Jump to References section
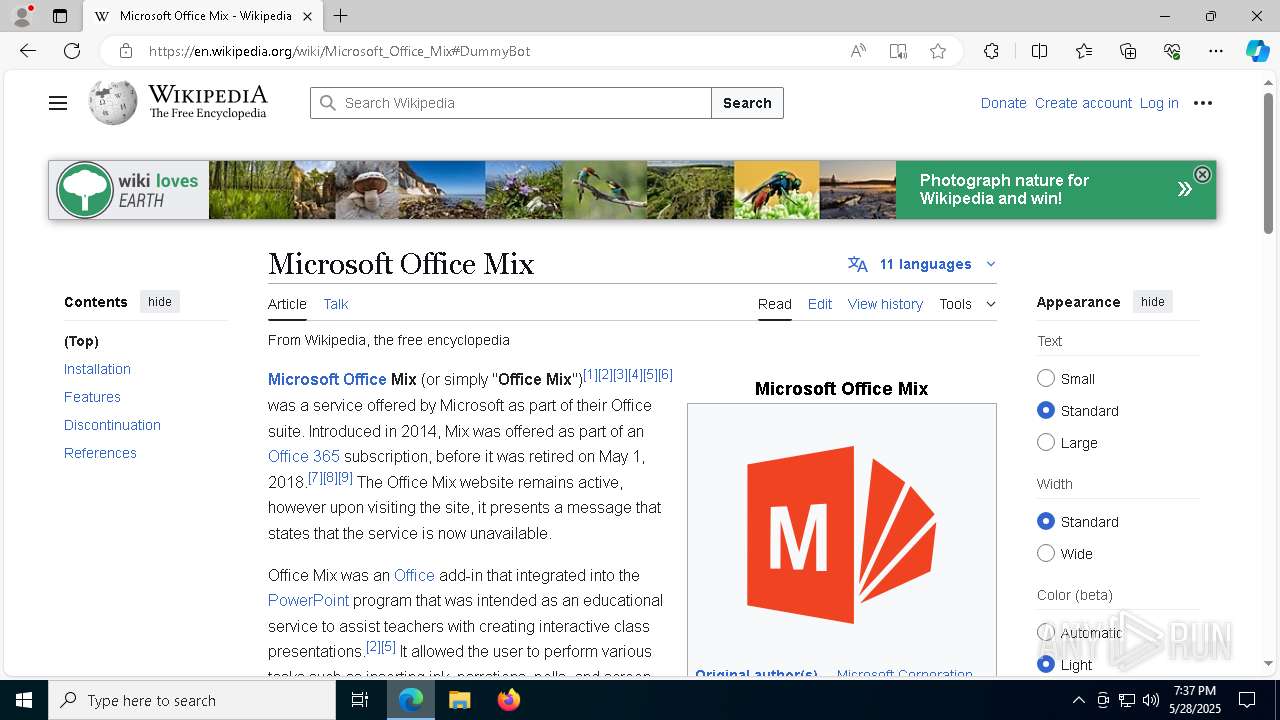Screen dimensions: 1280x720 [x=100, y=453]
